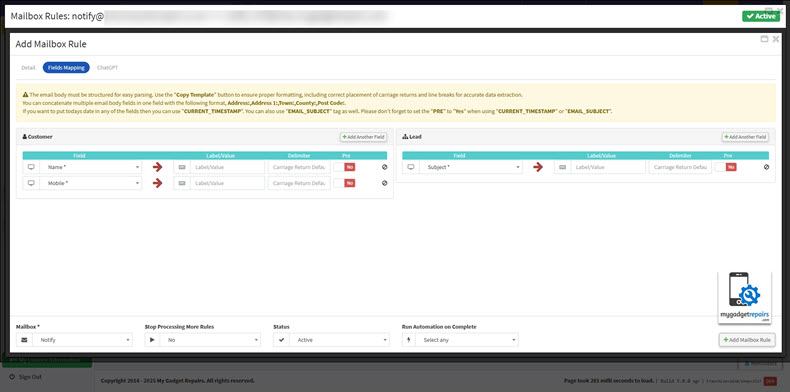
Task: Open the Name field dropdown
Action: pyautogui.click(x=91, y=167)
